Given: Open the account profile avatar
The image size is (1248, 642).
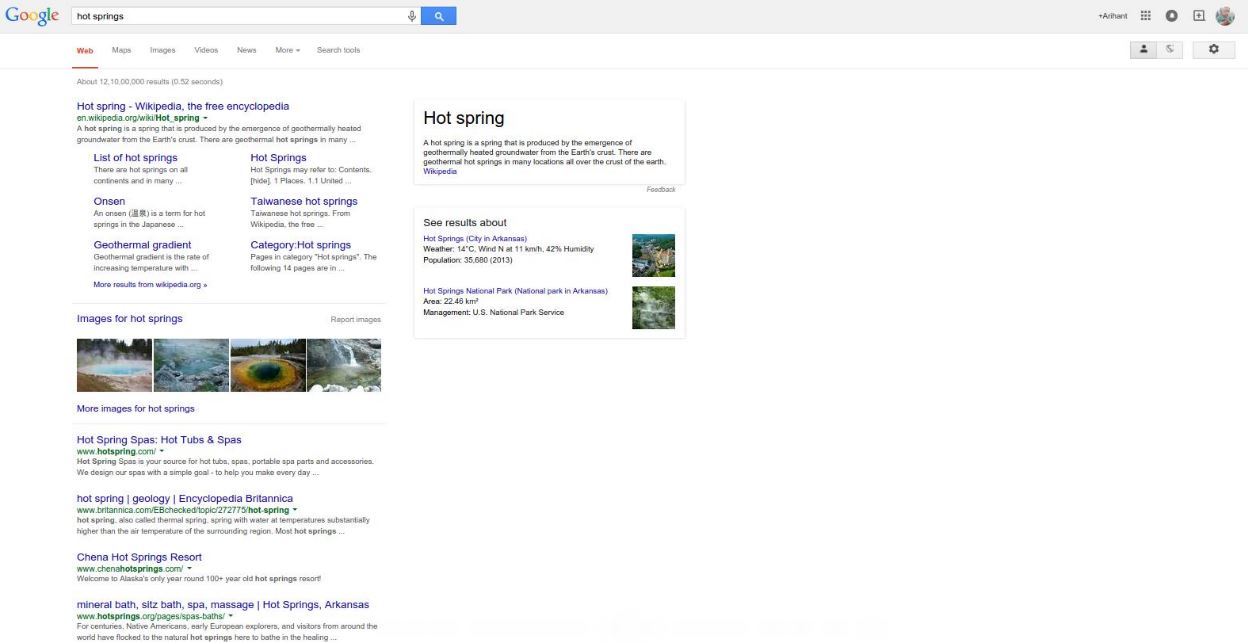Looking at the screenshot, I should 1224,14.
